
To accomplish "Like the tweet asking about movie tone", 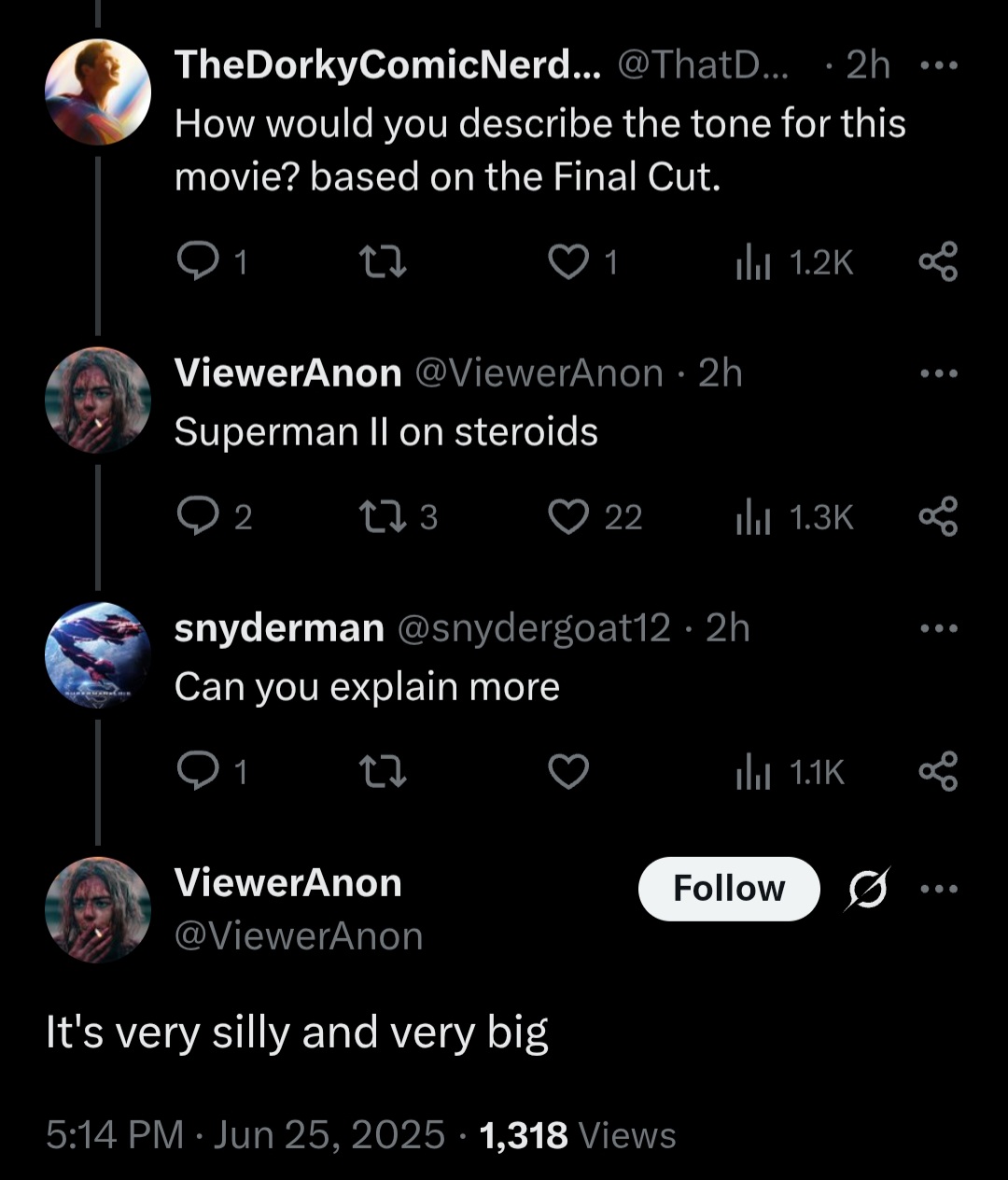I will click(568, 262).
